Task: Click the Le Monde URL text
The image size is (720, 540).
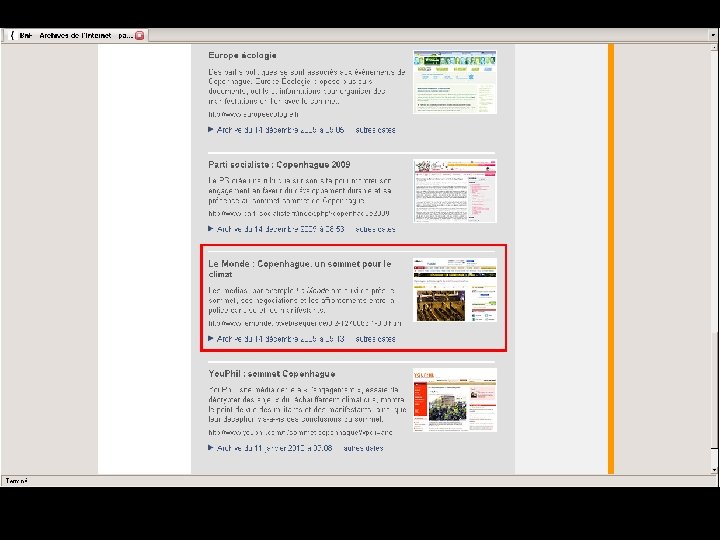Action: pyautogui.click(x=305, y=323)
